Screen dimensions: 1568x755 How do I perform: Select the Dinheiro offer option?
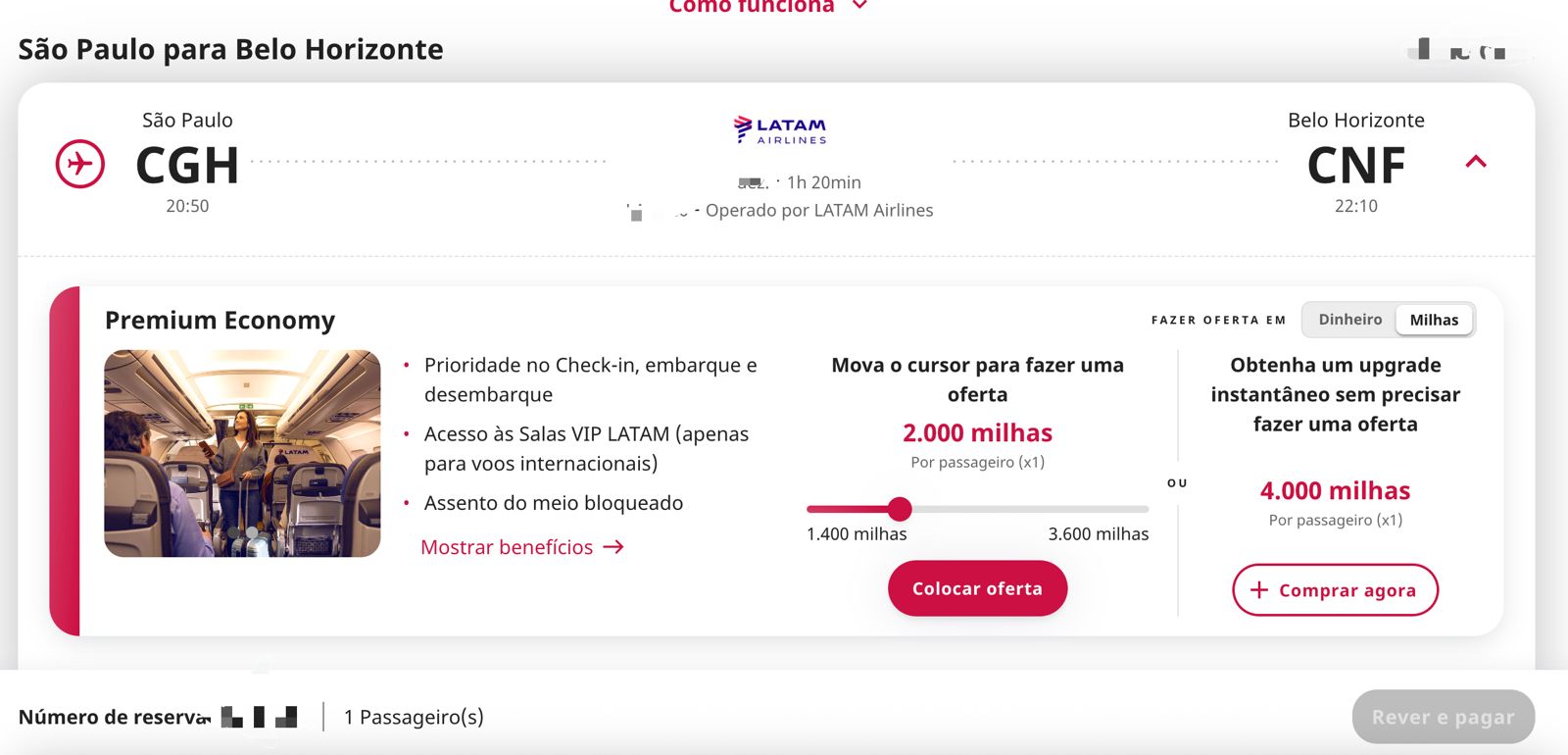click(1349, 320)
